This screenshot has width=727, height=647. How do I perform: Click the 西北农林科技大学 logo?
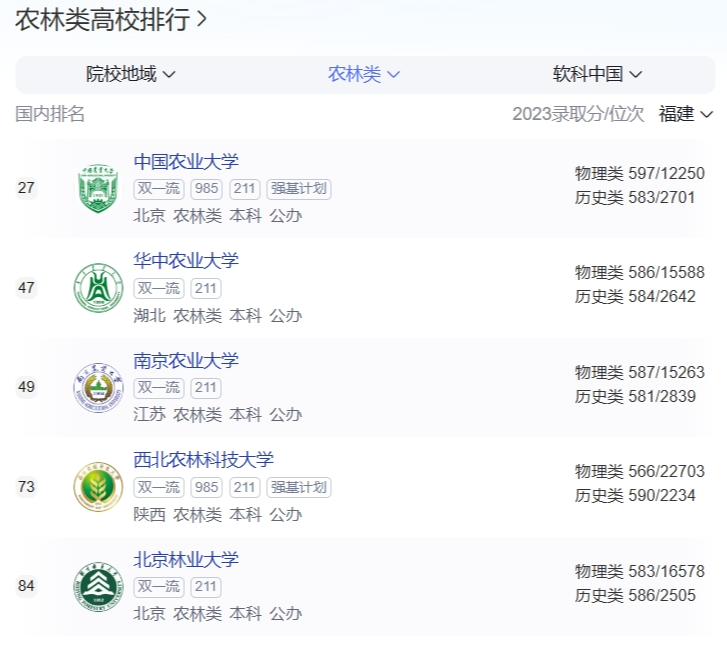(x=98, y=487)
